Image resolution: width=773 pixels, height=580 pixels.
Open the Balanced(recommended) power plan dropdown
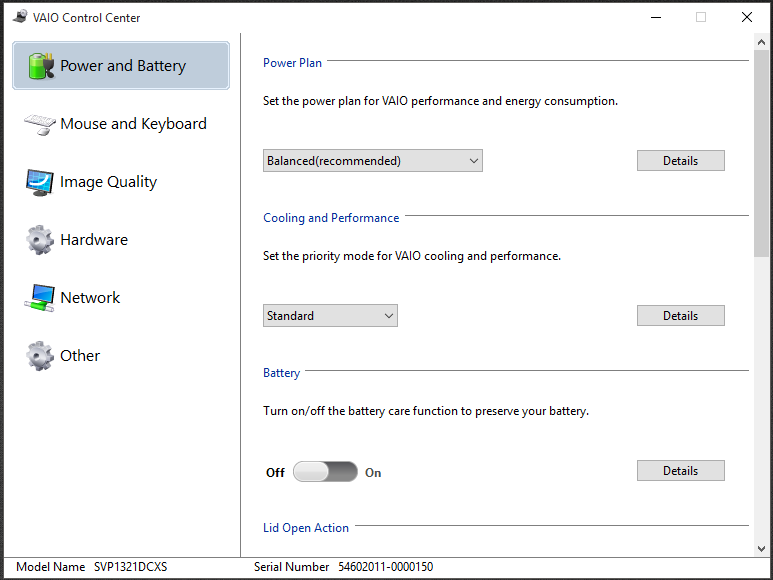click(x=373, y=161)
